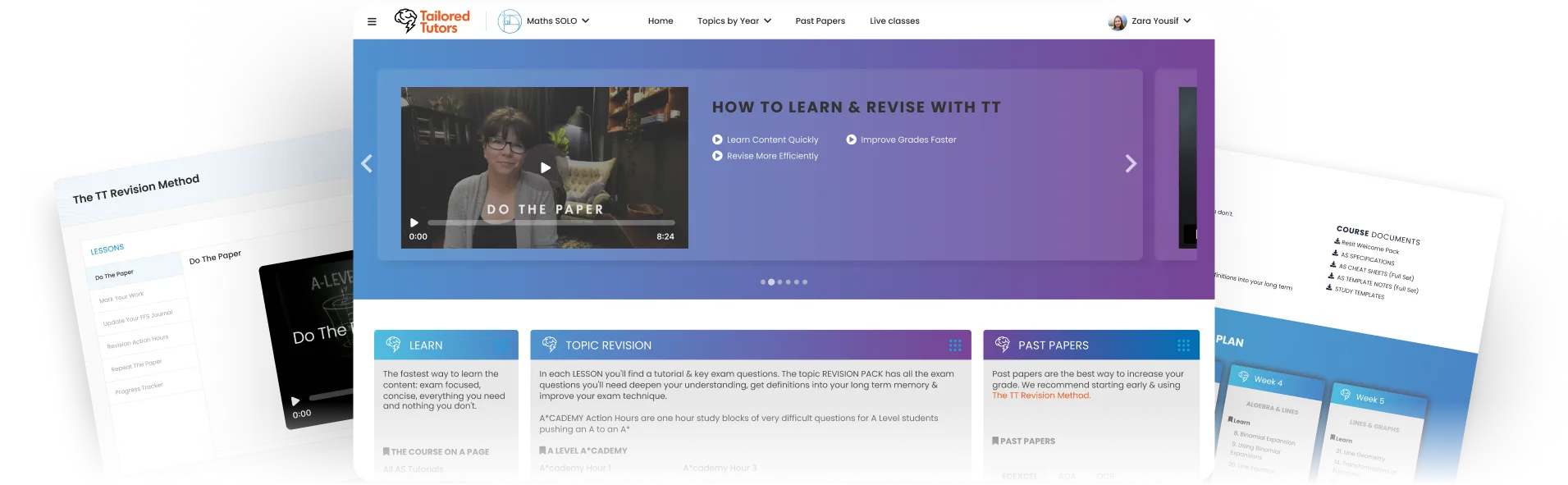The width and height of the screenshot is (1568, 485).
Task: Select the first carousel pagination dot
Action: pyautogui.click(x=763, y=282)
